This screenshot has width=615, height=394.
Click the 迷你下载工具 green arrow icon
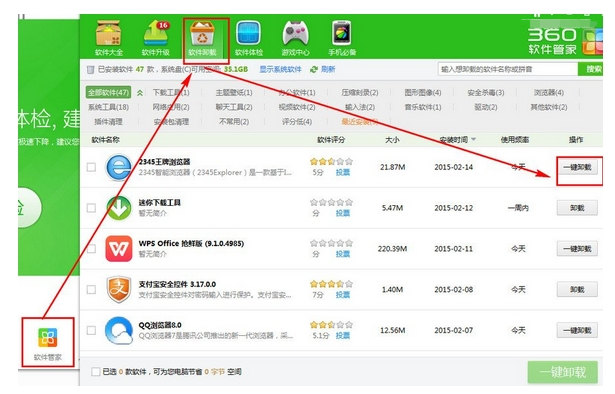click(118, 208)
